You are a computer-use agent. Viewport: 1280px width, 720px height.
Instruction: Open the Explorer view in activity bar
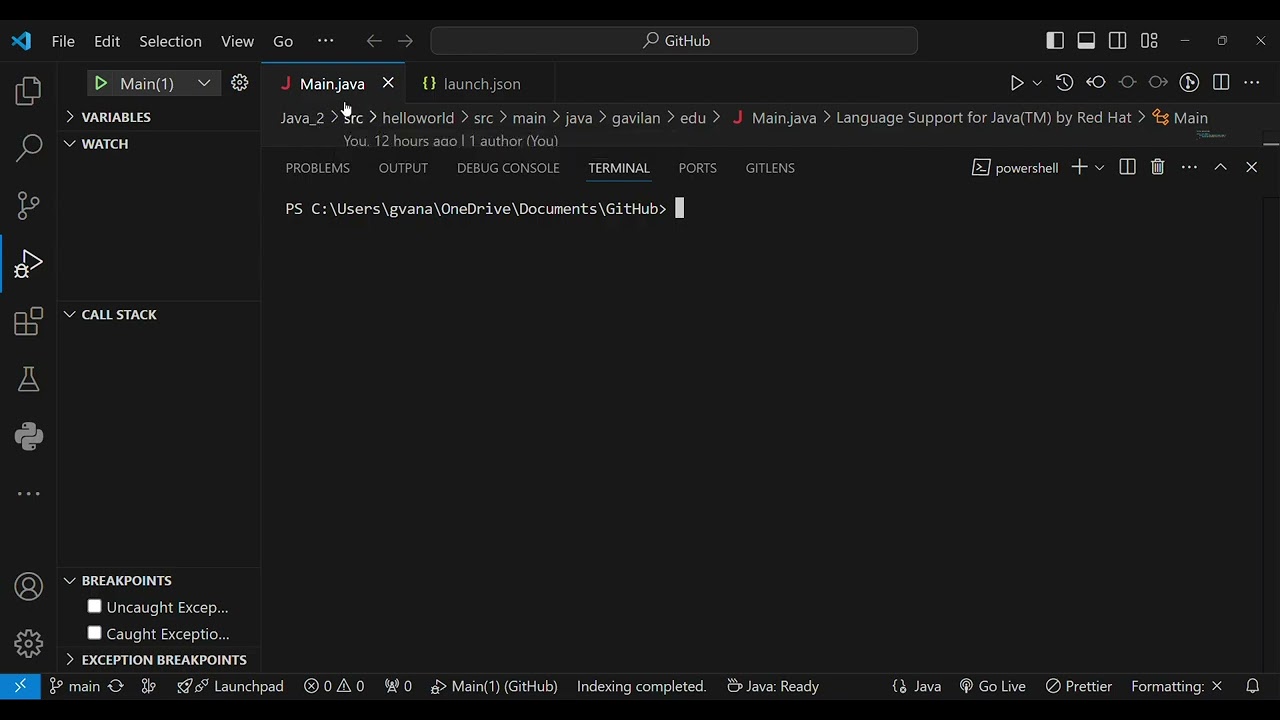point(28,91)
